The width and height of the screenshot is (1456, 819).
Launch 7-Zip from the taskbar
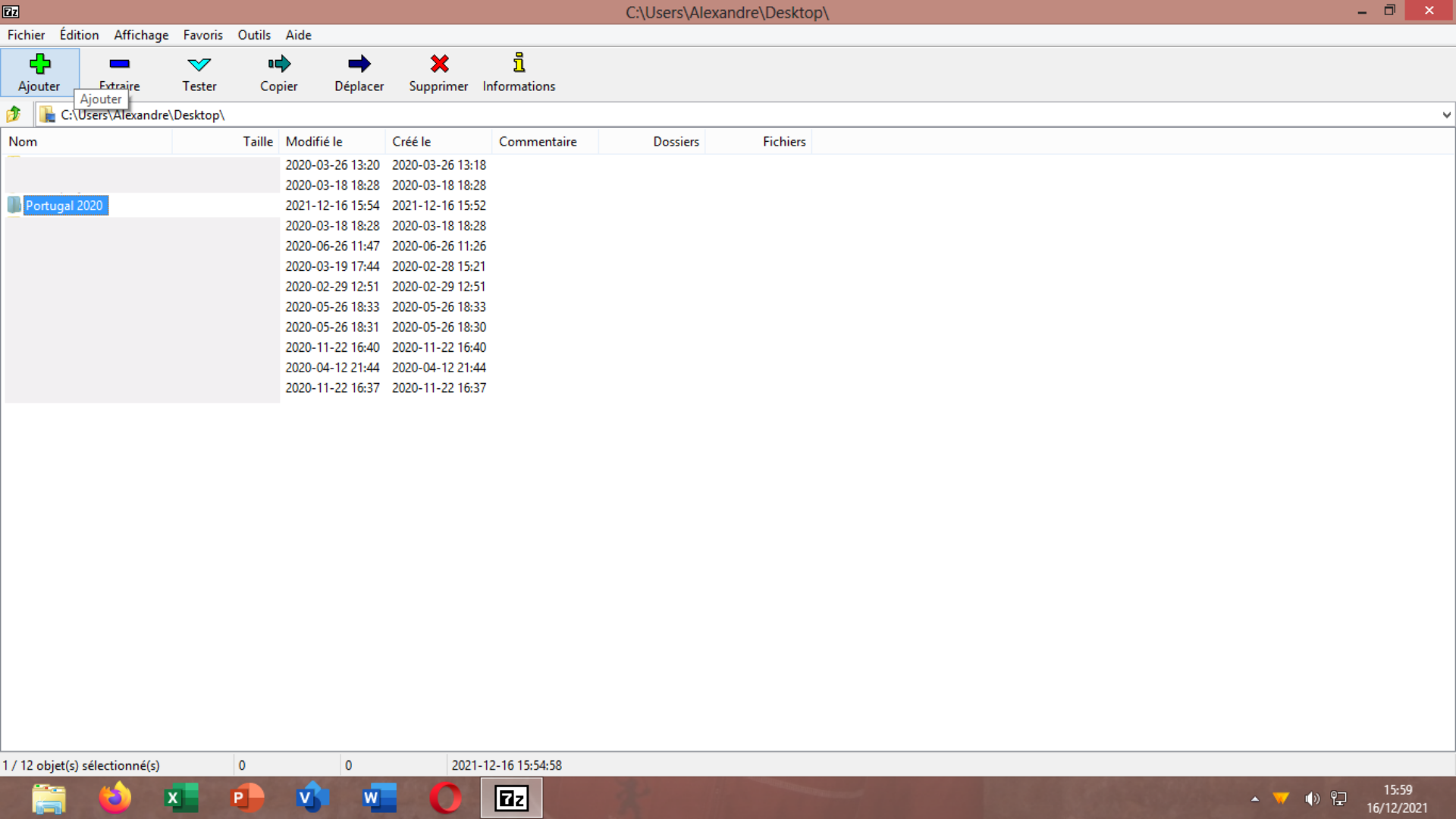pyautogui.click(x=511, y=798)
